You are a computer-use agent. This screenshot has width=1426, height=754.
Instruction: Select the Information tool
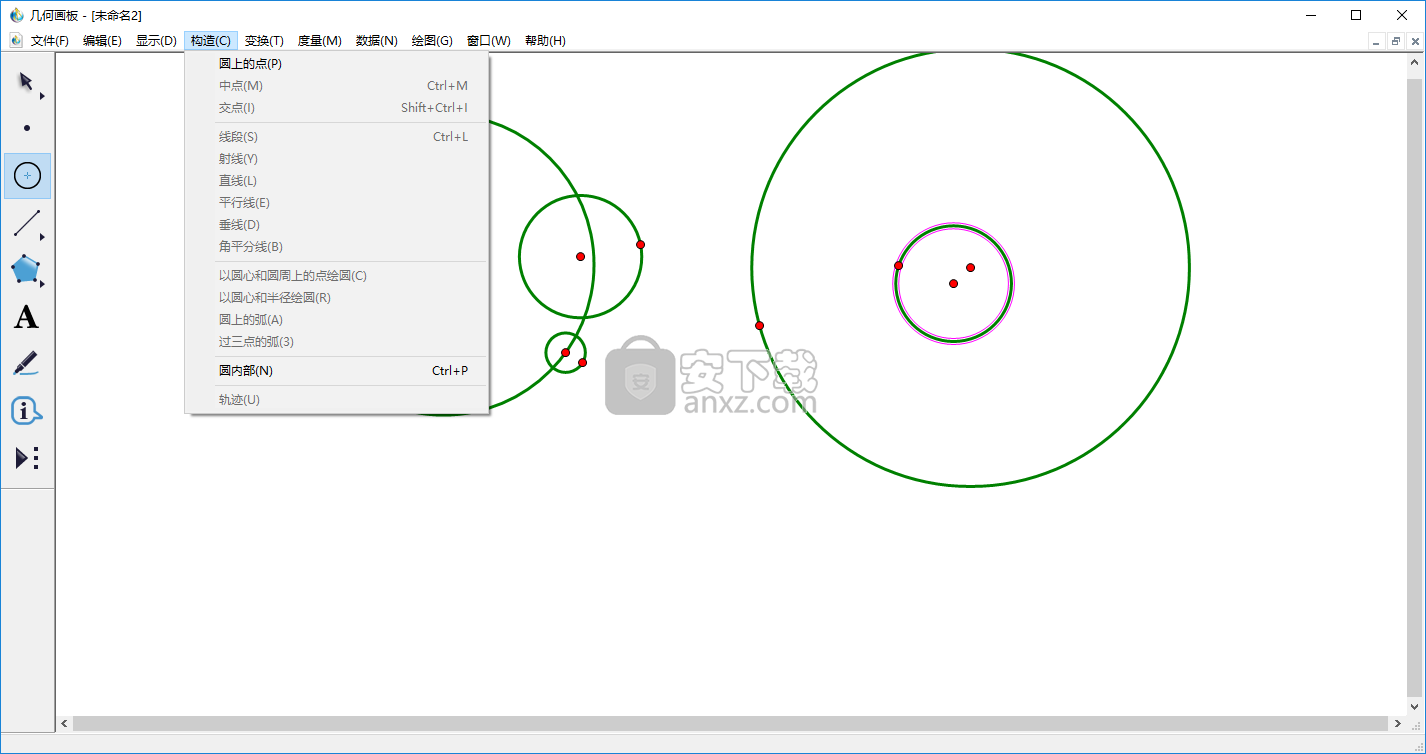click(26, 410)
